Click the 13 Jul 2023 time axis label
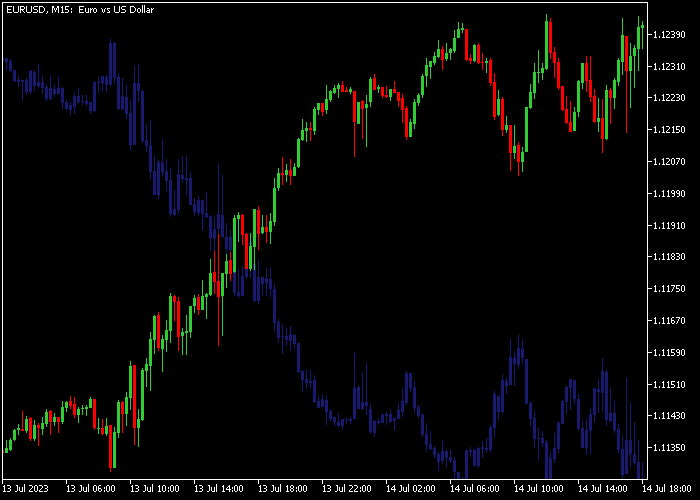The image size is (700, 500). pos(25,488)
